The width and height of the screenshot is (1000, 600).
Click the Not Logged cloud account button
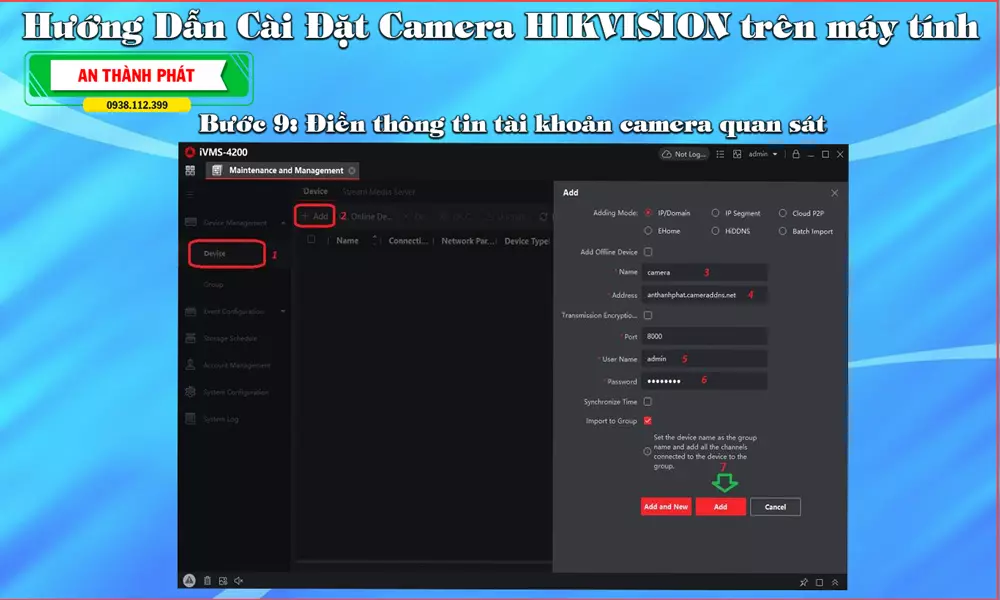tap(684, 154)
